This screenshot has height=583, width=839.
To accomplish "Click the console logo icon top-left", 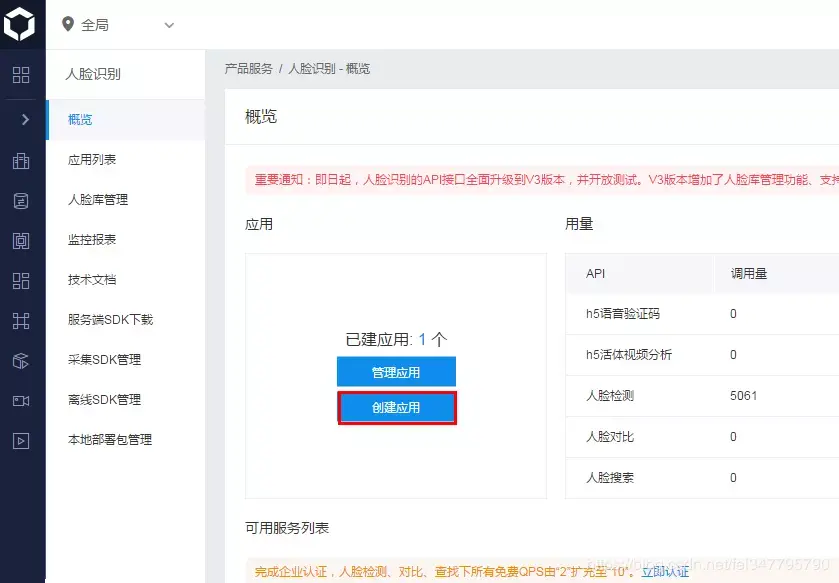I will pos(21,23).
